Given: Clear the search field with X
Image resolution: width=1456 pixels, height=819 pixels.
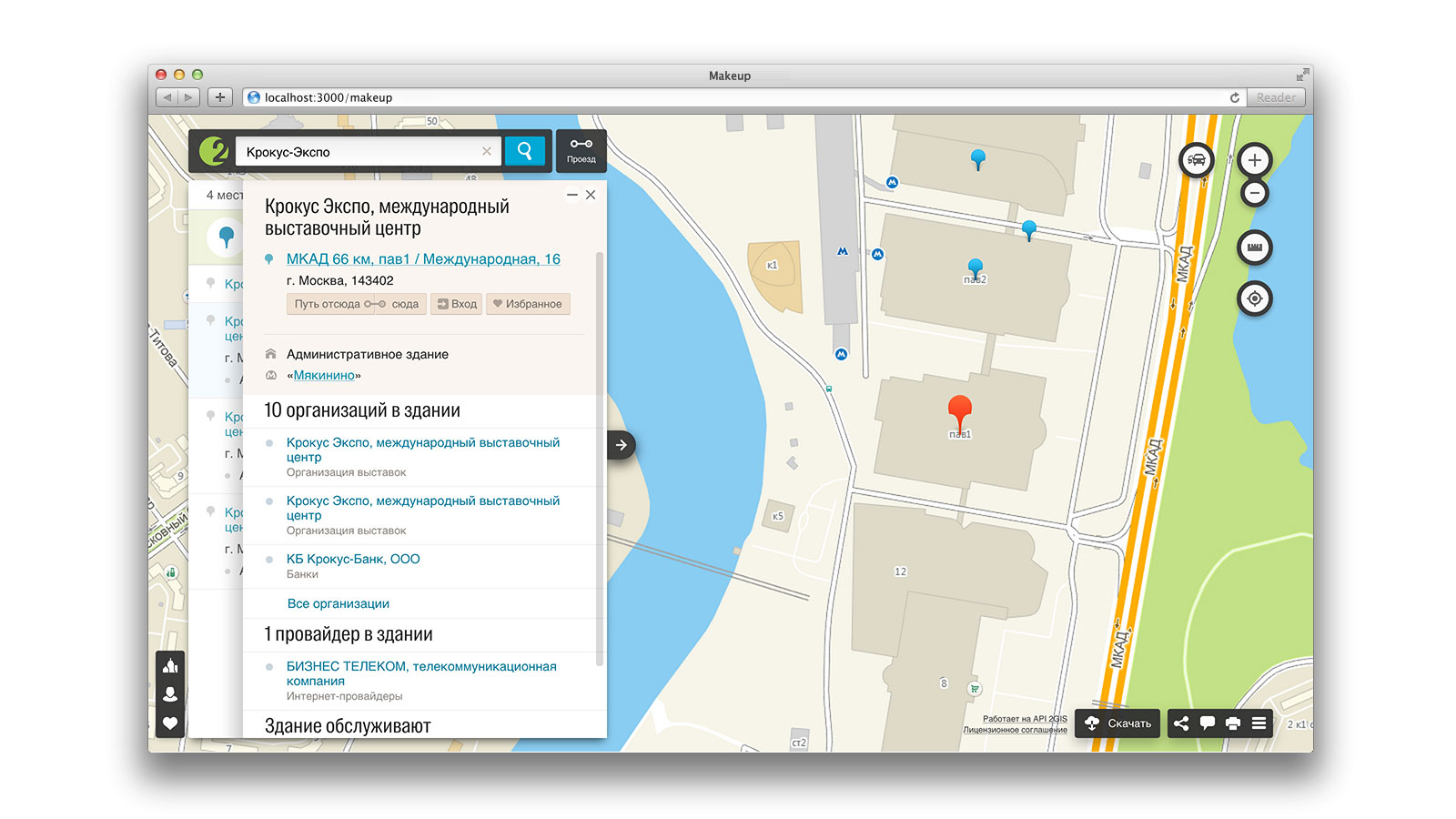Looking at the screenshot, I should tap(487, 151).
